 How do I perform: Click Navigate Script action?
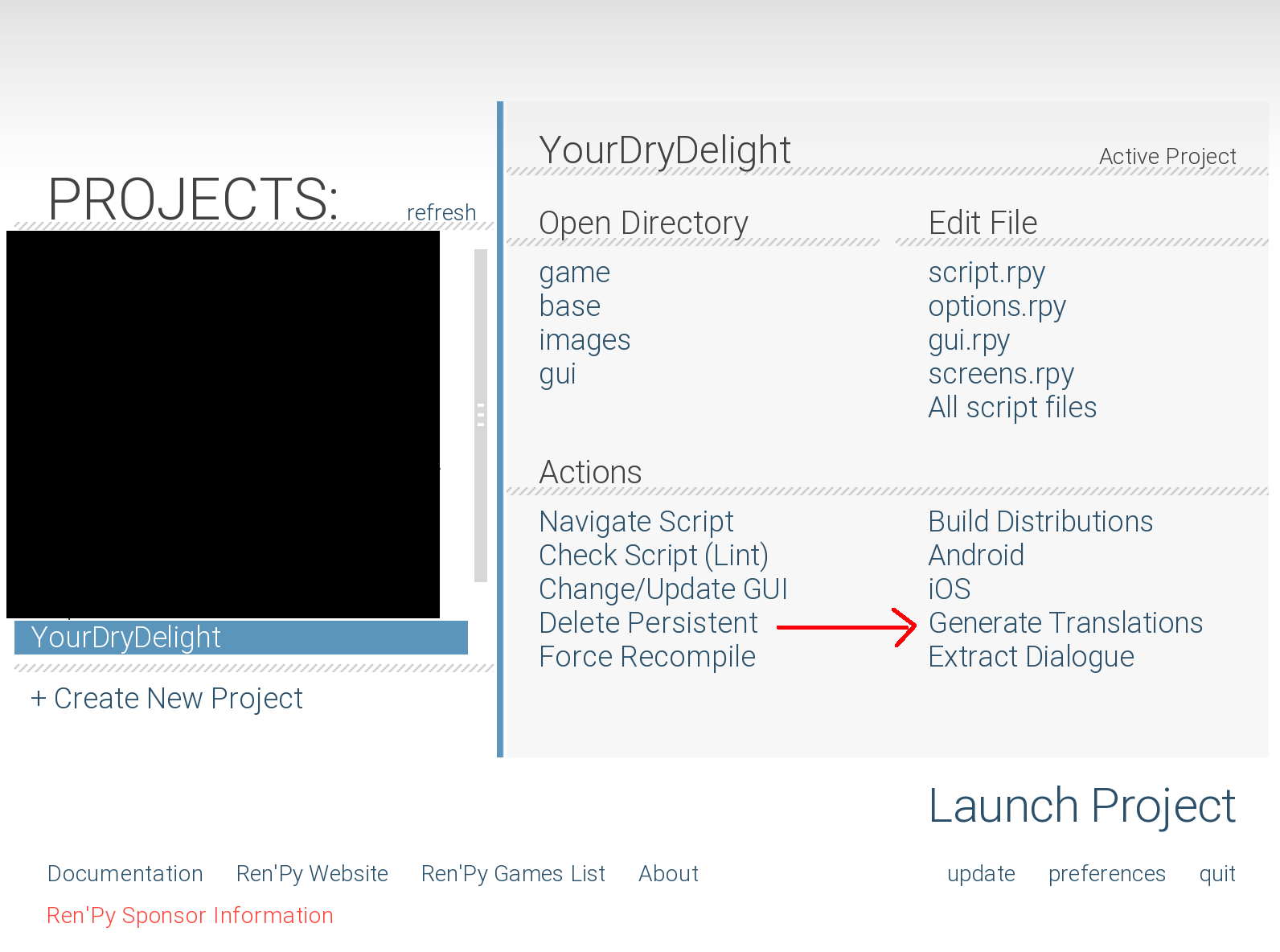[636, 522]
